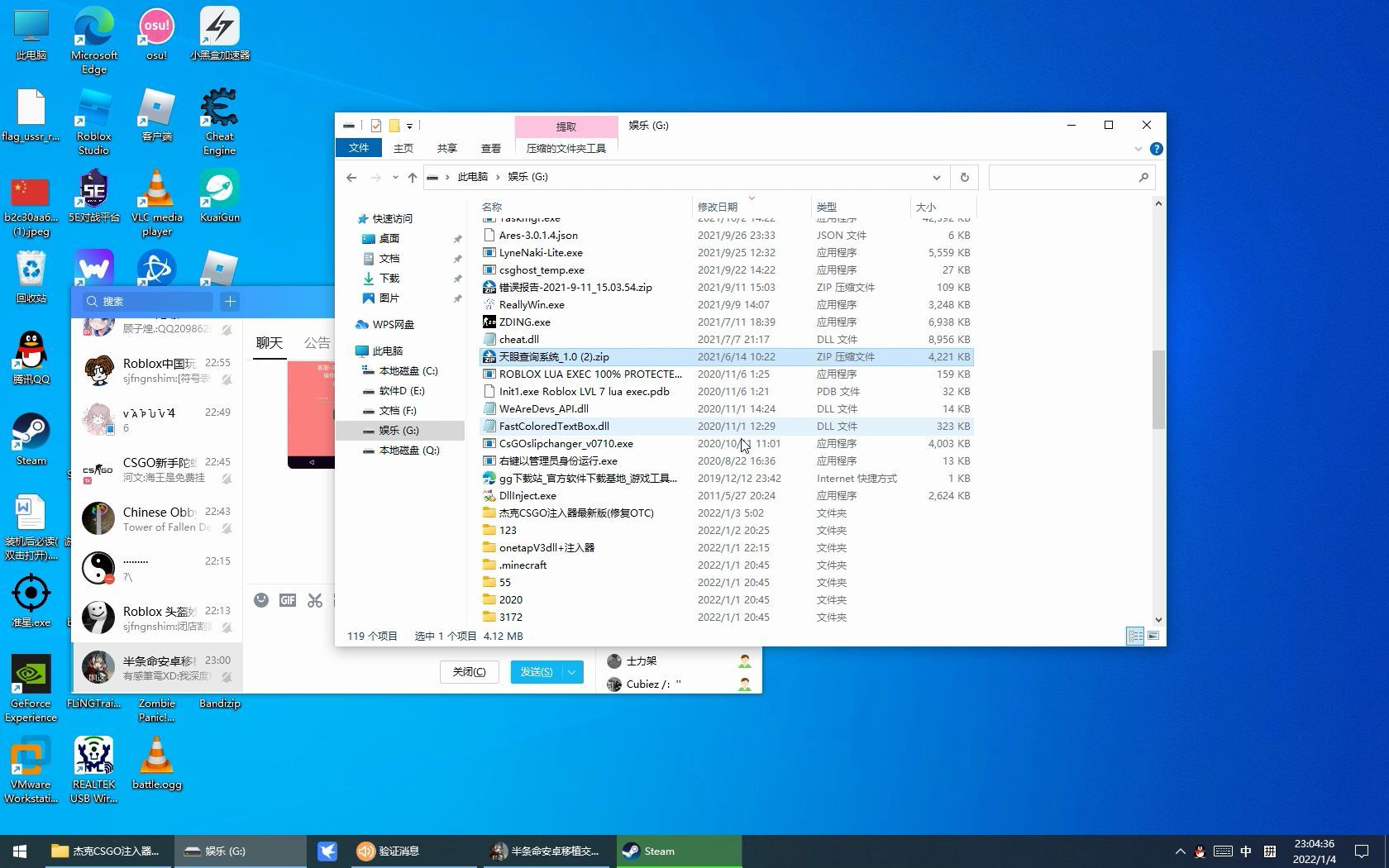Open the 查看 ribbon tab

point(491,148)
